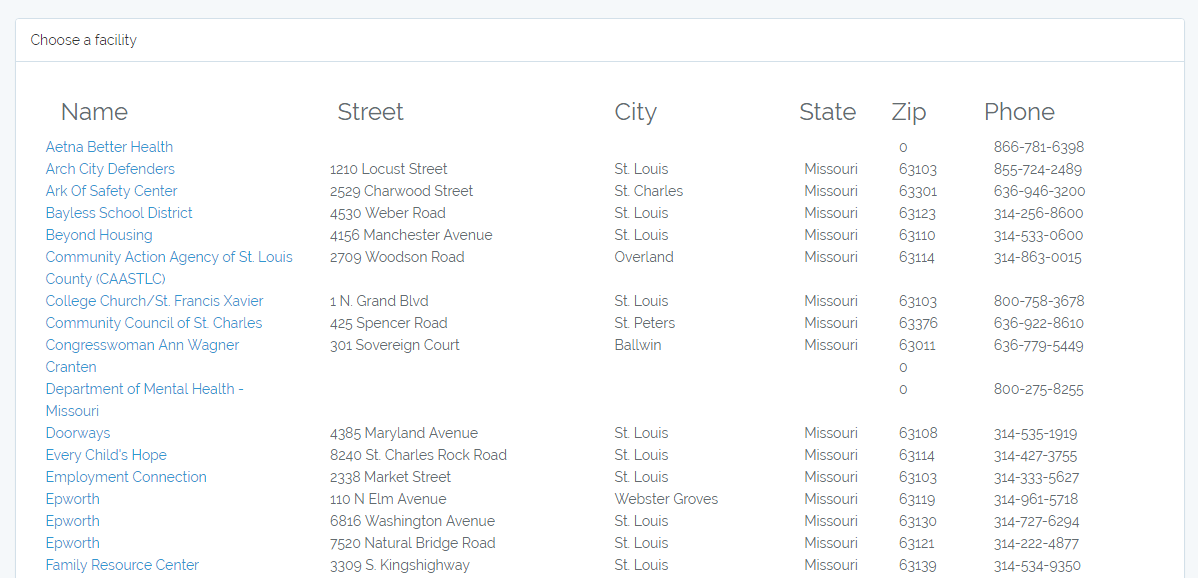
Task: Choose Employment Connection facility
Action: 126,477
